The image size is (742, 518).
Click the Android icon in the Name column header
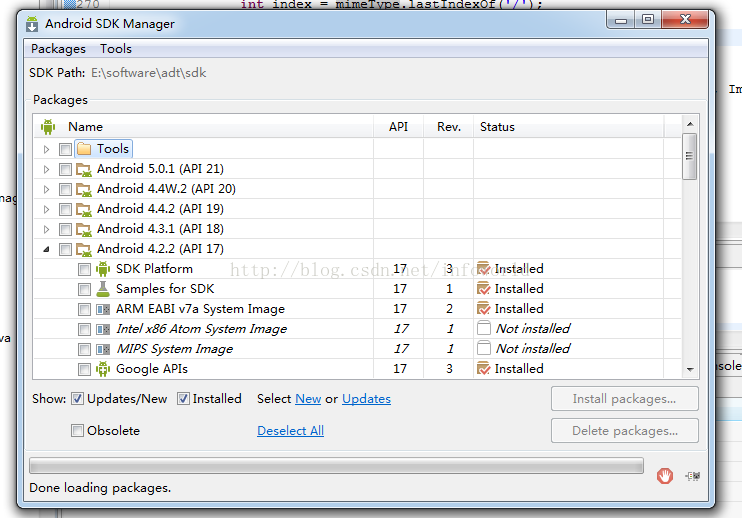pyautogui.click(x=47, y=127)
